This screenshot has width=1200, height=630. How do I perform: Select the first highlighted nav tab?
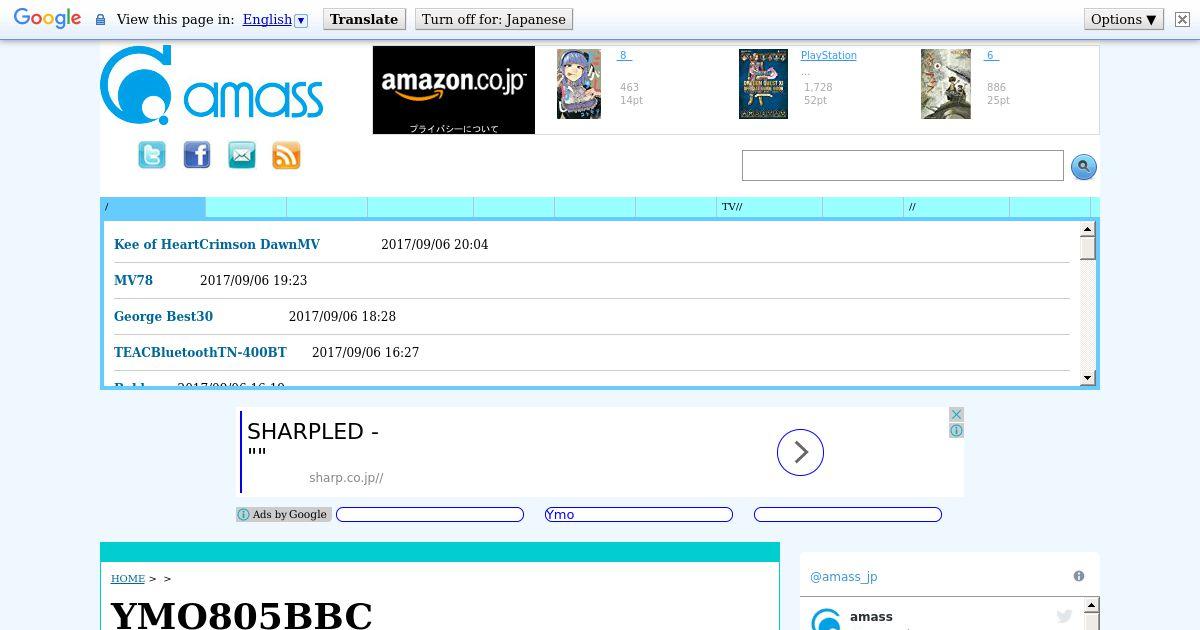(x=153, y=207)
